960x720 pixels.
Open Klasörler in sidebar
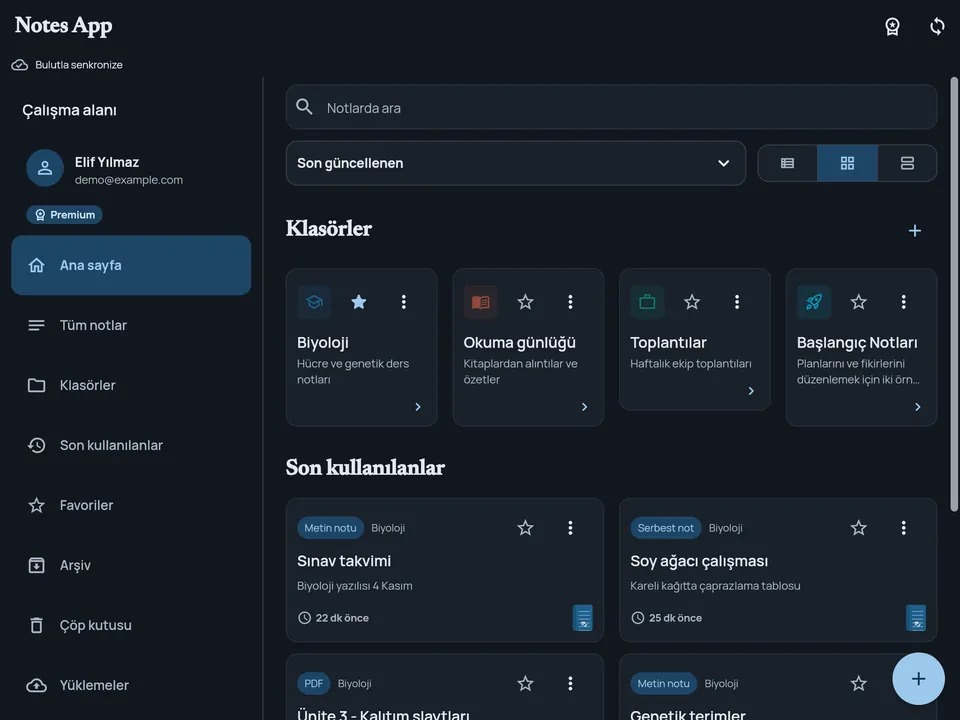[131, 385]
